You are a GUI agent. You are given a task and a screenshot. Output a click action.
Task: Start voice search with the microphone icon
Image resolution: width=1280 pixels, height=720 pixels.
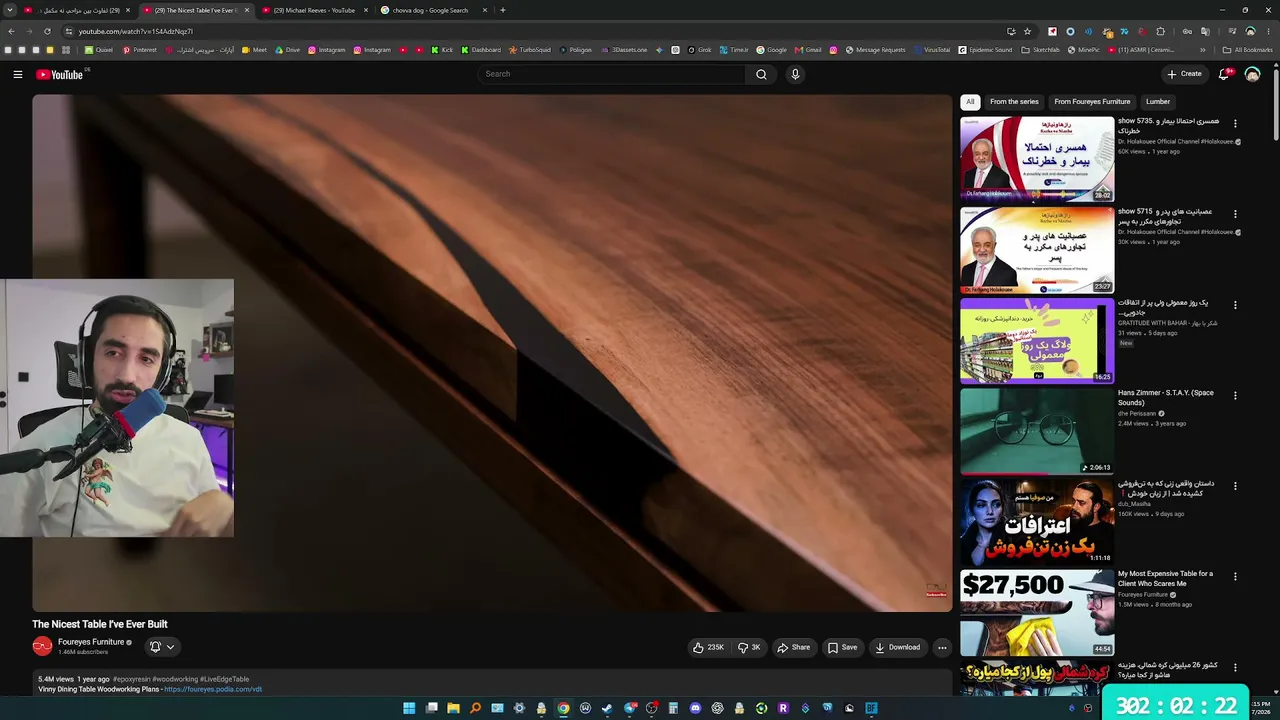tap(795, 74)
